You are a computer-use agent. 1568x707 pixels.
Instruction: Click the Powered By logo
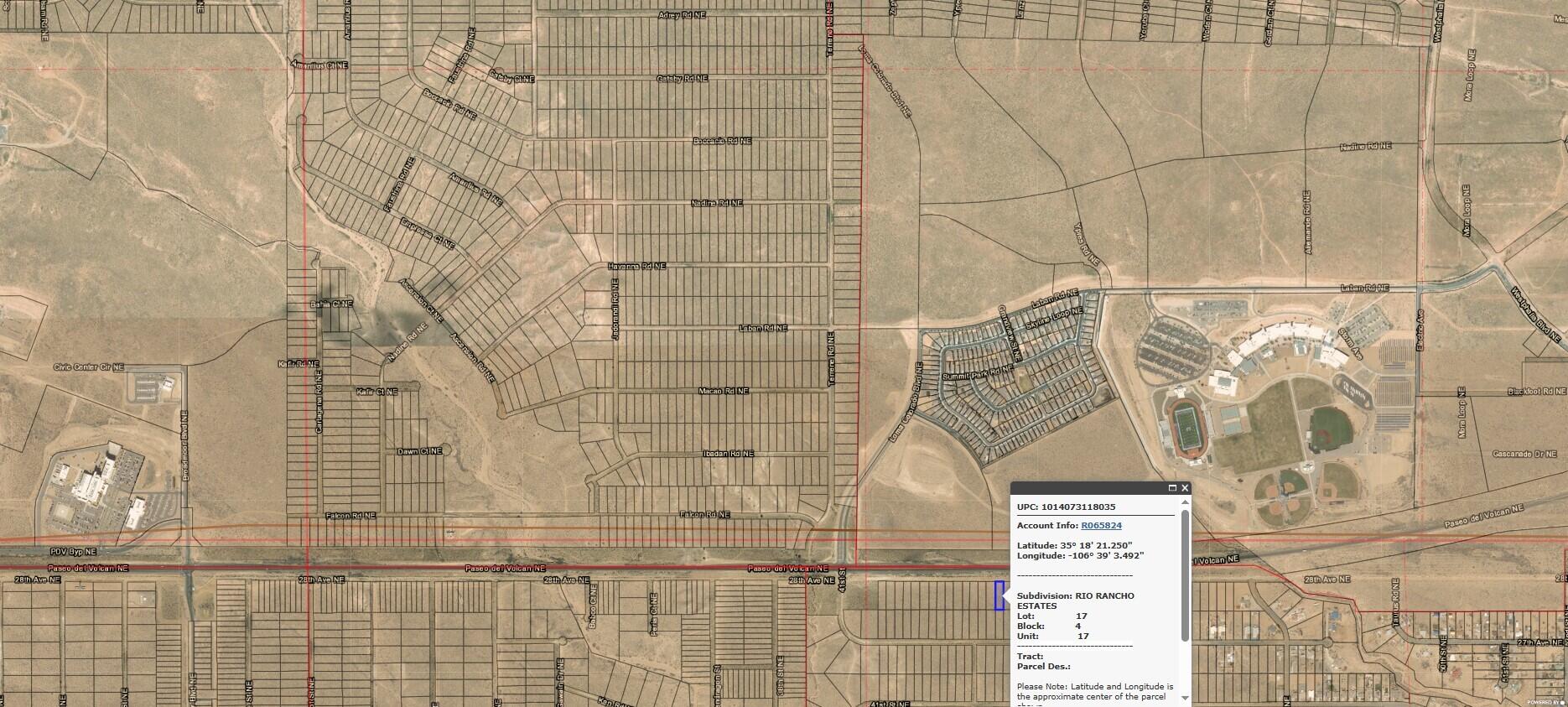tap(1545, 702)
